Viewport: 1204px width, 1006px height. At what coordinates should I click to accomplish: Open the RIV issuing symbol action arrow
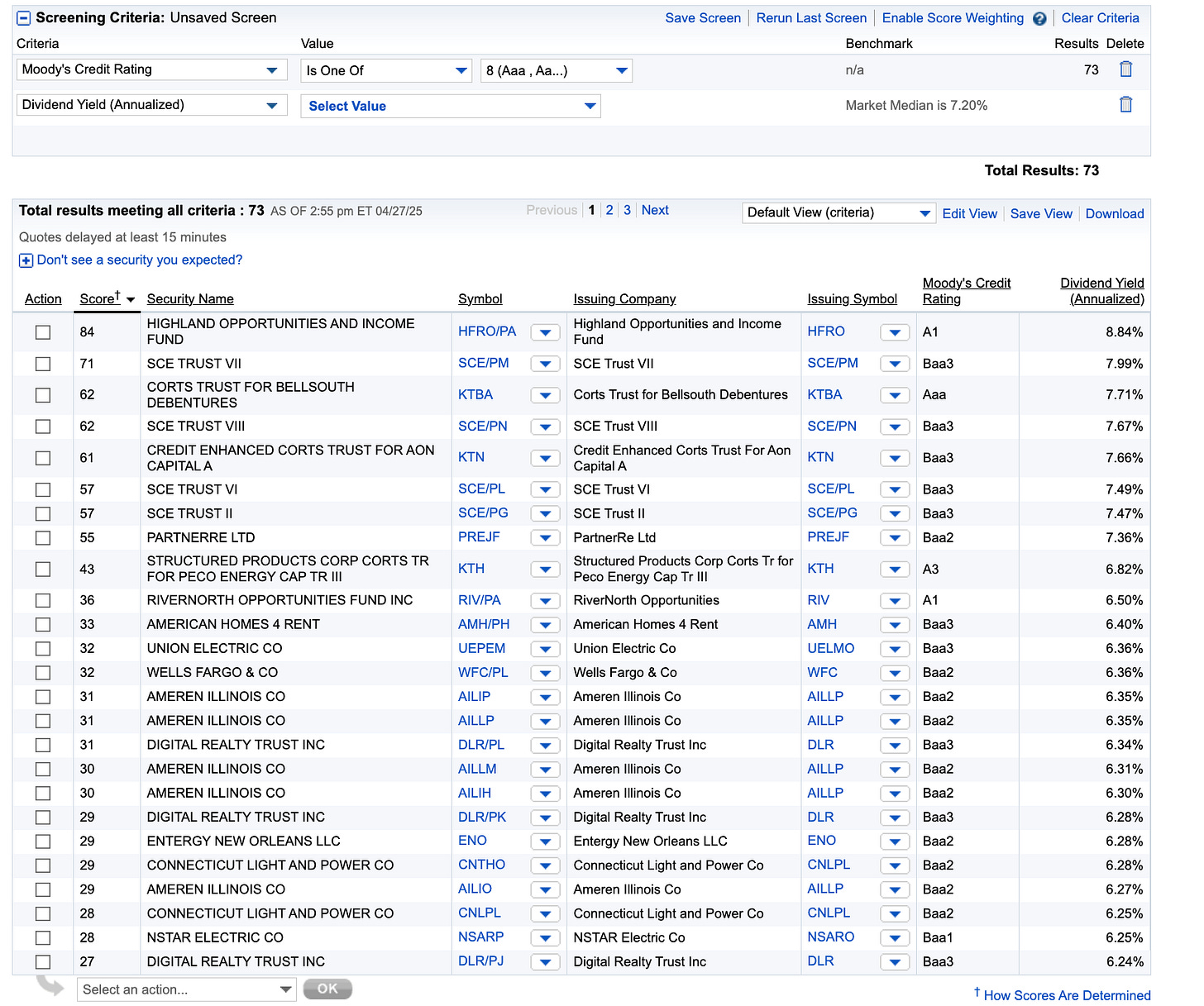[895, 601]
